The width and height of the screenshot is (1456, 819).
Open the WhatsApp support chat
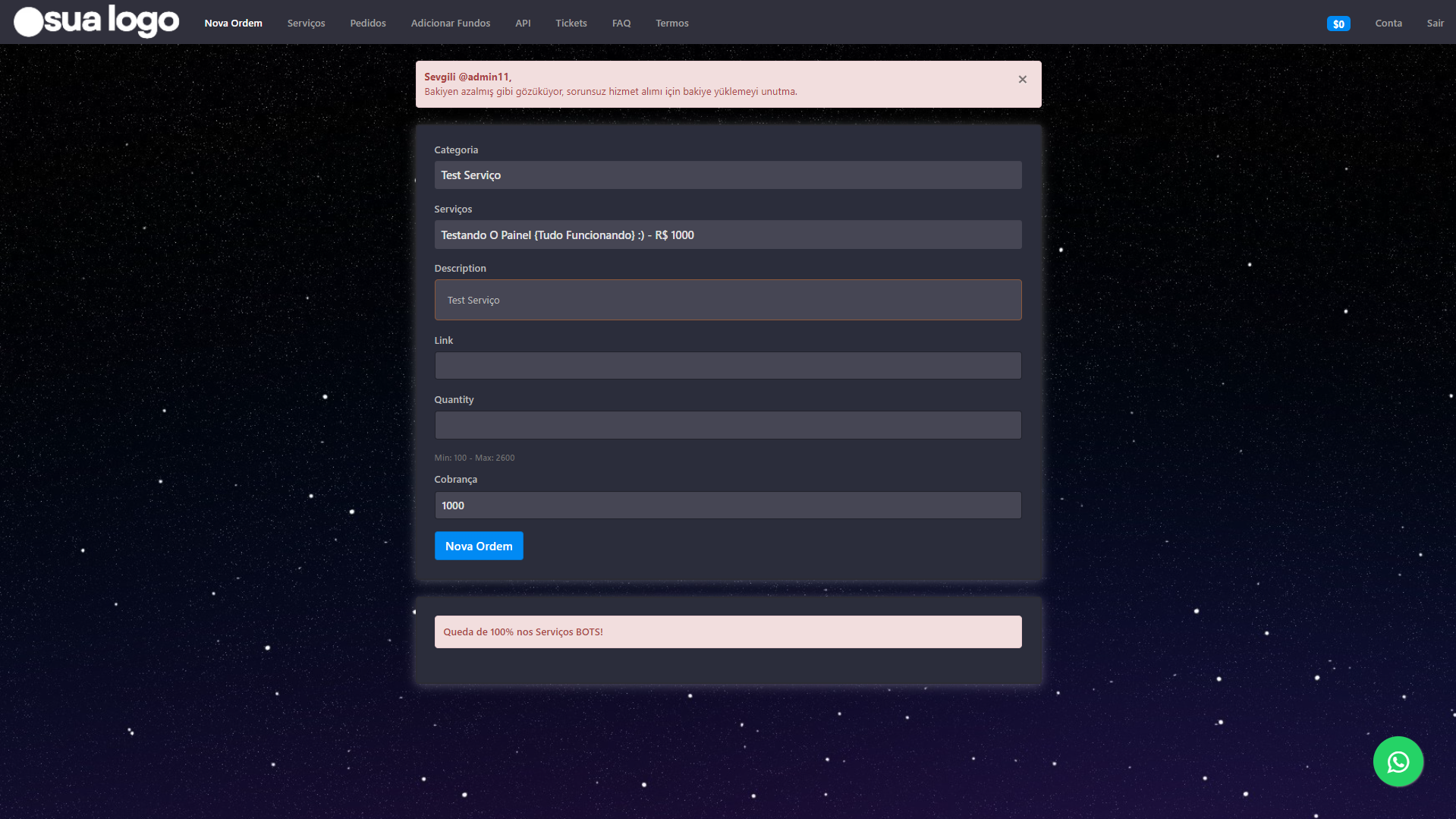pyautogui.click(x=1398, y=761)
